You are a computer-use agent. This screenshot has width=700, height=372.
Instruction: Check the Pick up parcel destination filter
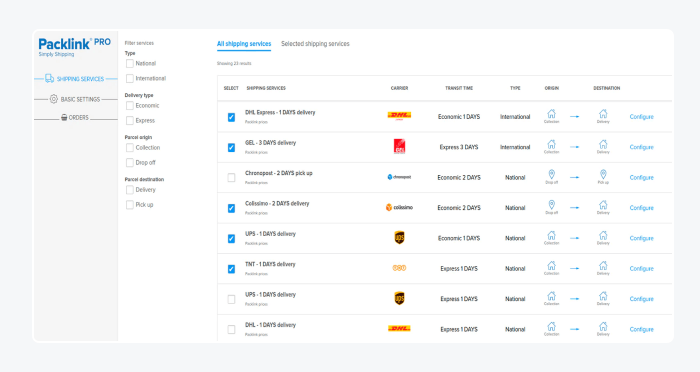pos(130,205)
